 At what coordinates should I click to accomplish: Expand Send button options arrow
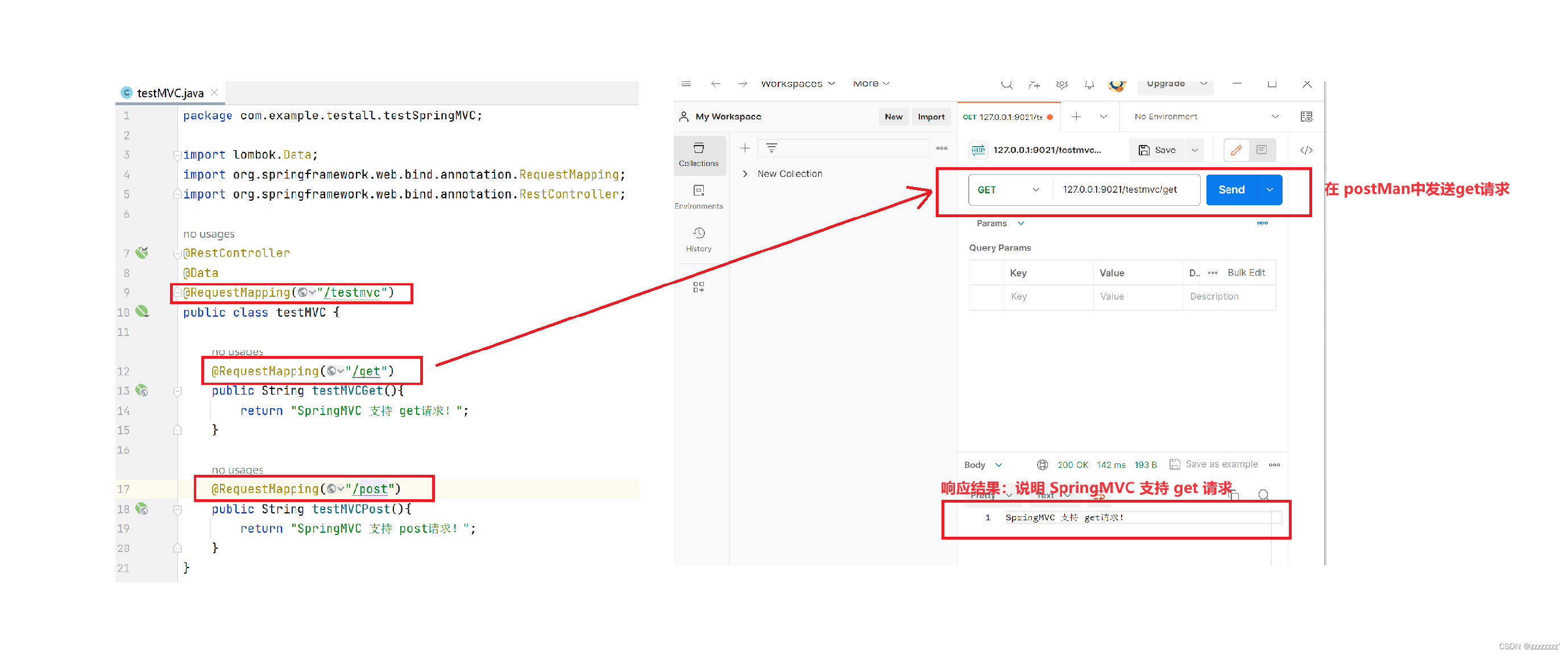[1270, 190]
